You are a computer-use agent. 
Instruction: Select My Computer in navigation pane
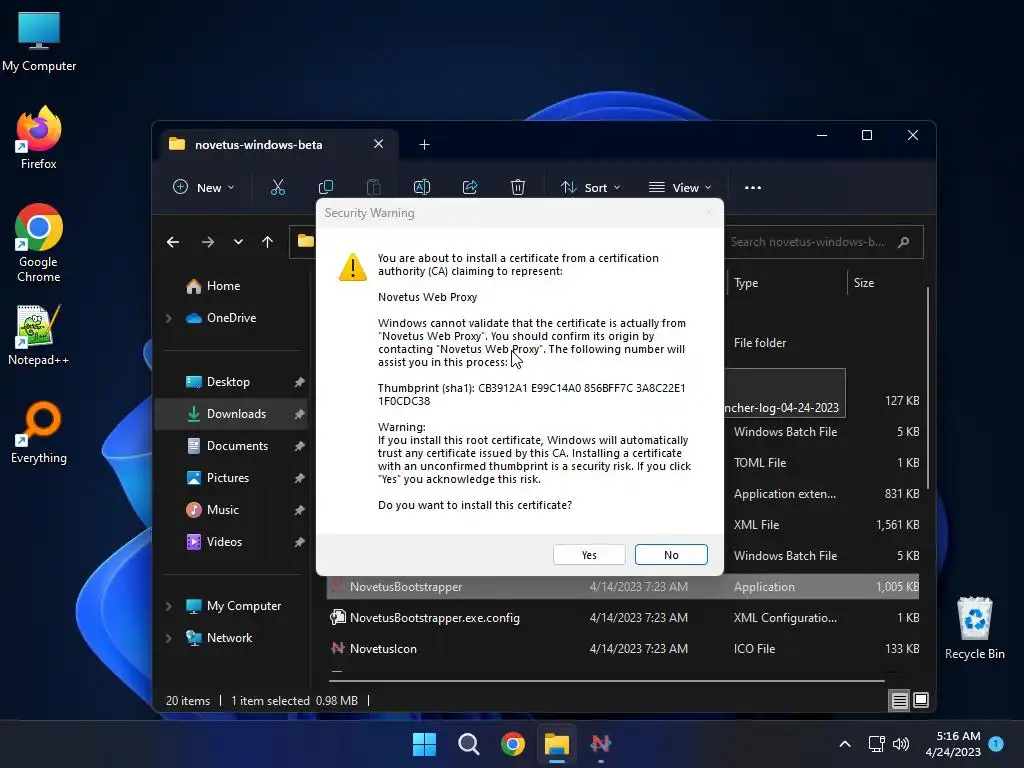[x=244, y=606]
